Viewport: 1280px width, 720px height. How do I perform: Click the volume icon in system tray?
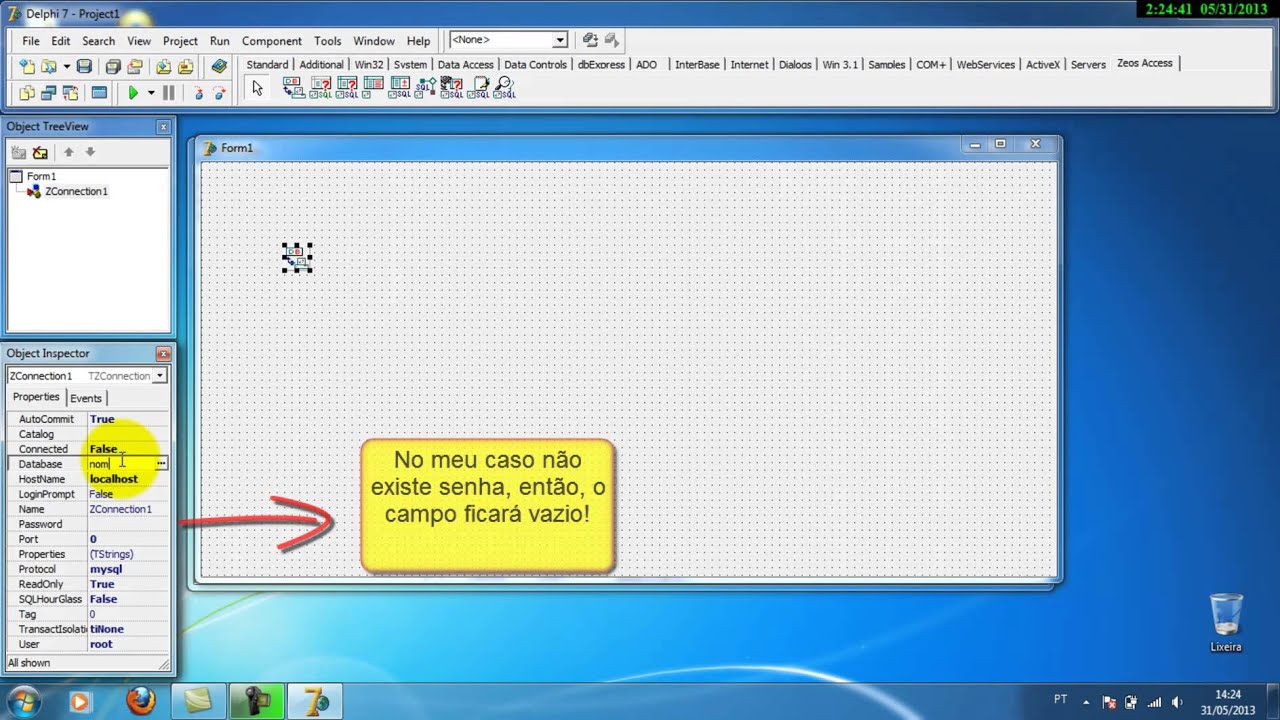(1176, 702)
